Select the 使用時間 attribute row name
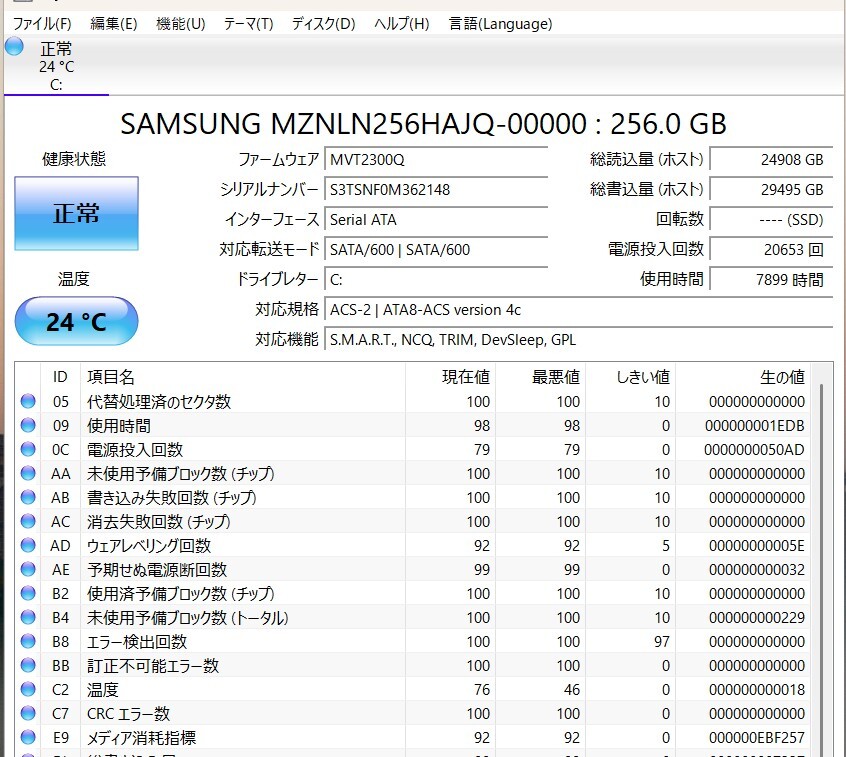 click(119, 426)
